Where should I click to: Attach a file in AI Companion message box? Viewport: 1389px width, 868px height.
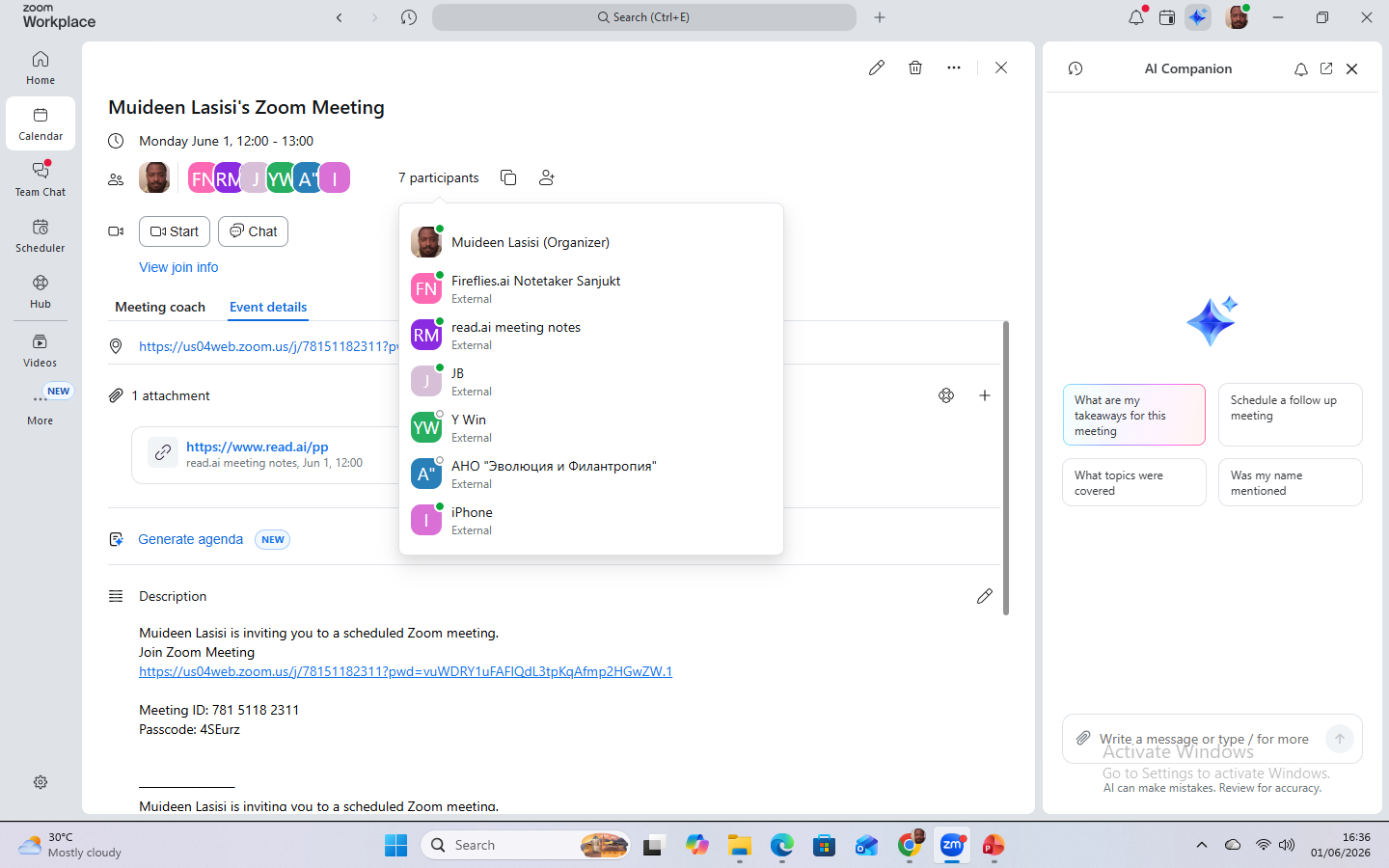[x=1083, y=738]
